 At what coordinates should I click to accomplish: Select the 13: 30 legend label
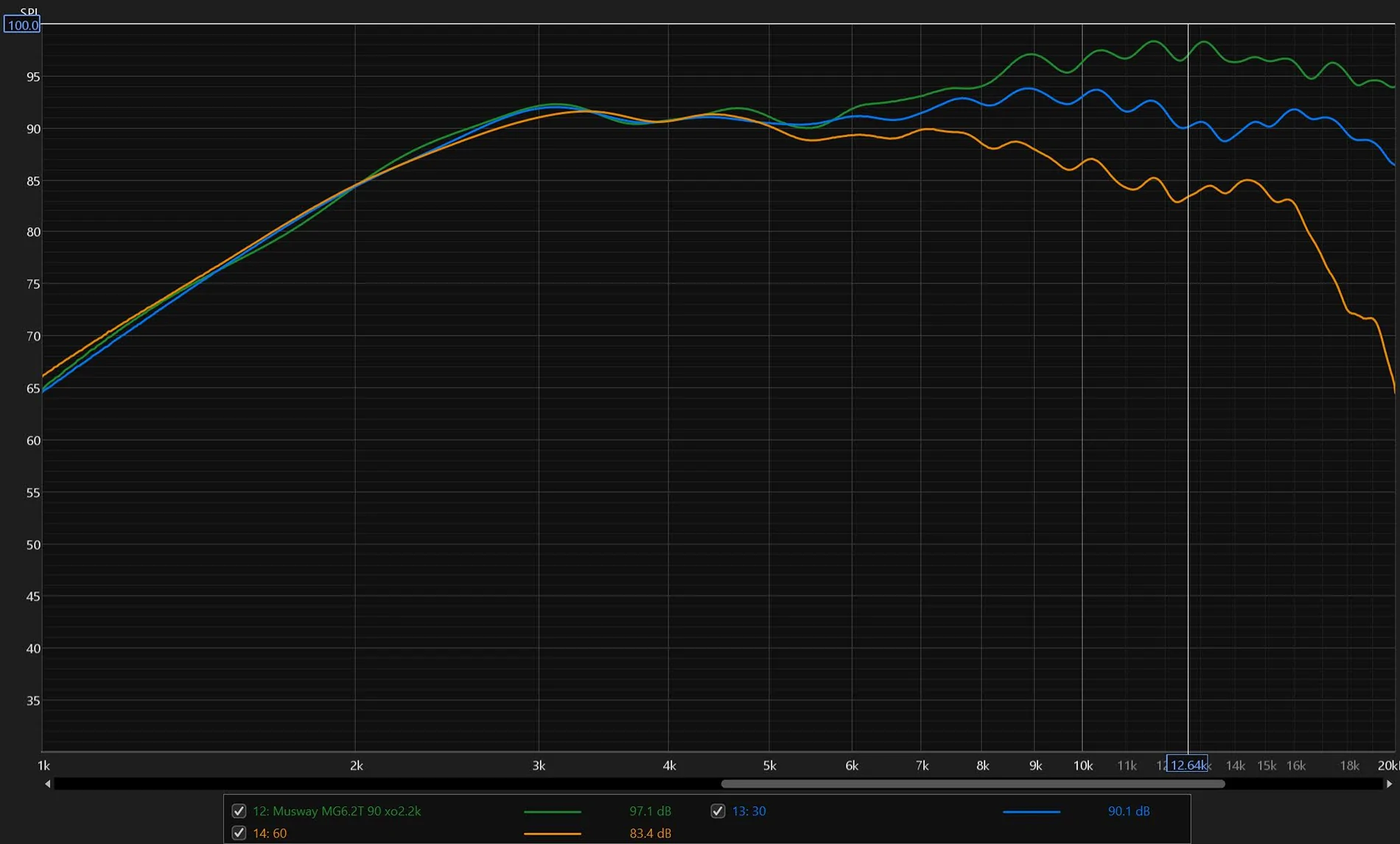[749, 811]
